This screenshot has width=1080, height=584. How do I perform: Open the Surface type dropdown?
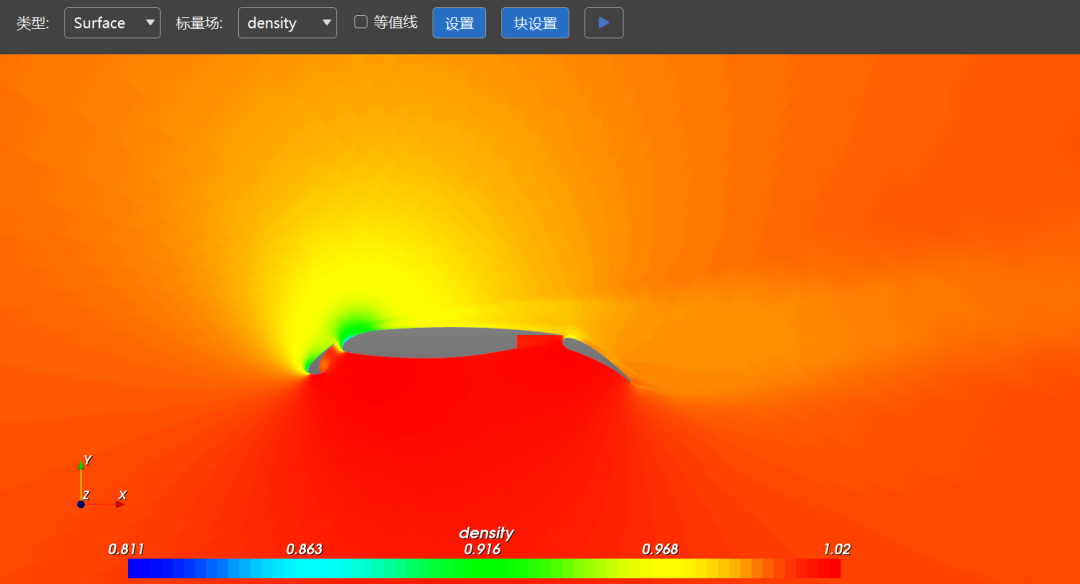pyautogui.click(x=112, y=23)
